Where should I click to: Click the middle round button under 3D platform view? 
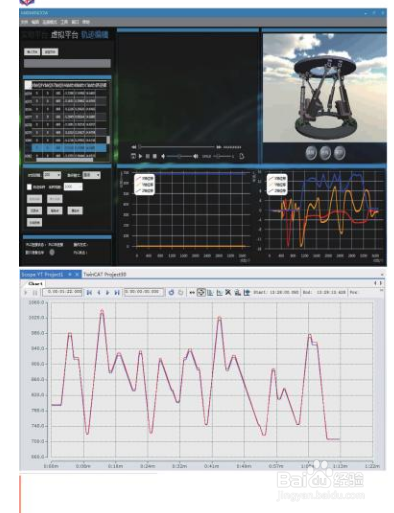point(325,153)
